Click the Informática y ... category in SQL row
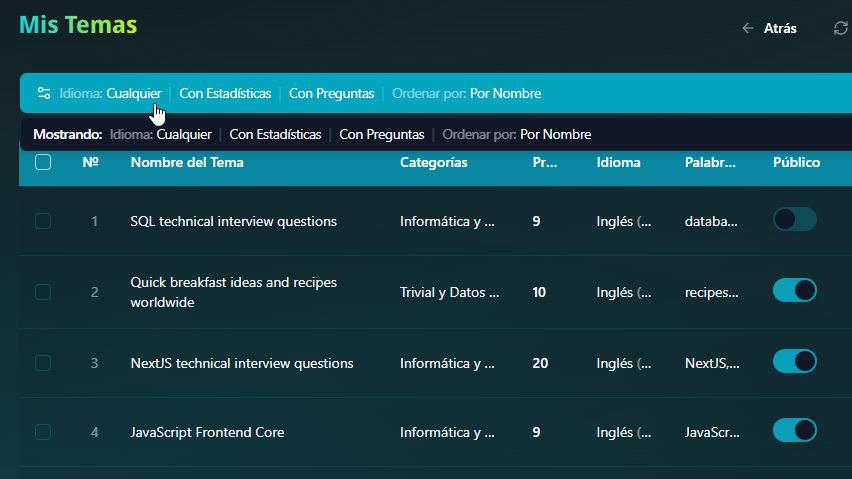This screenshot has height=479, width=852. pos(447,222)
